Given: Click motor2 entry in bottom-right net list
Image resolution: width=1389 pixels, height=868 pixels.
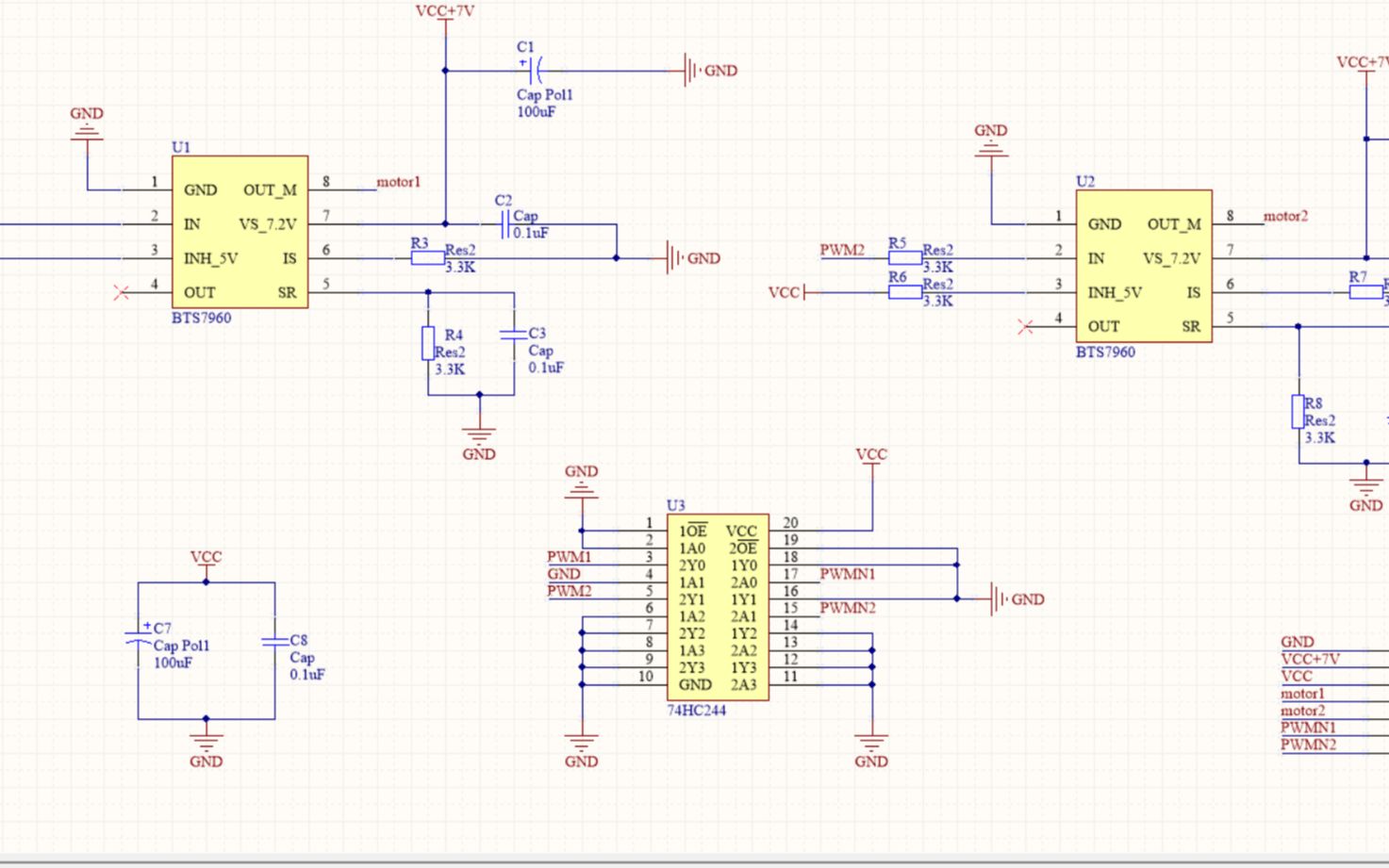Looking at the screenshot, I should coord(1303,711).
